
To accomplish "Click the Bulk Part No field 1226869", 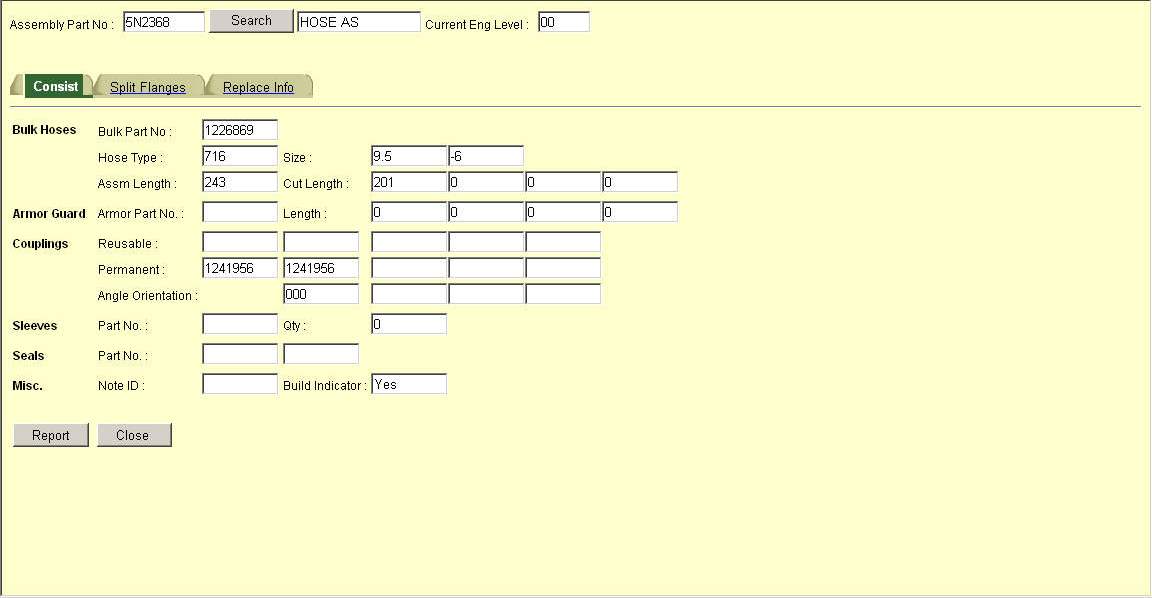I will (240, 130).
